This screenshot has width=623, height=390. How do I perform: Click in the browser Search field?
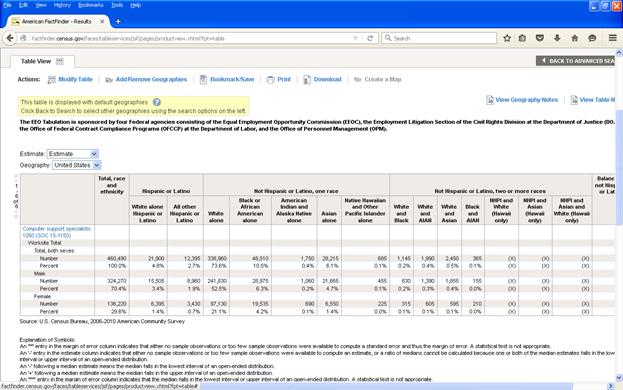[439, 38]
